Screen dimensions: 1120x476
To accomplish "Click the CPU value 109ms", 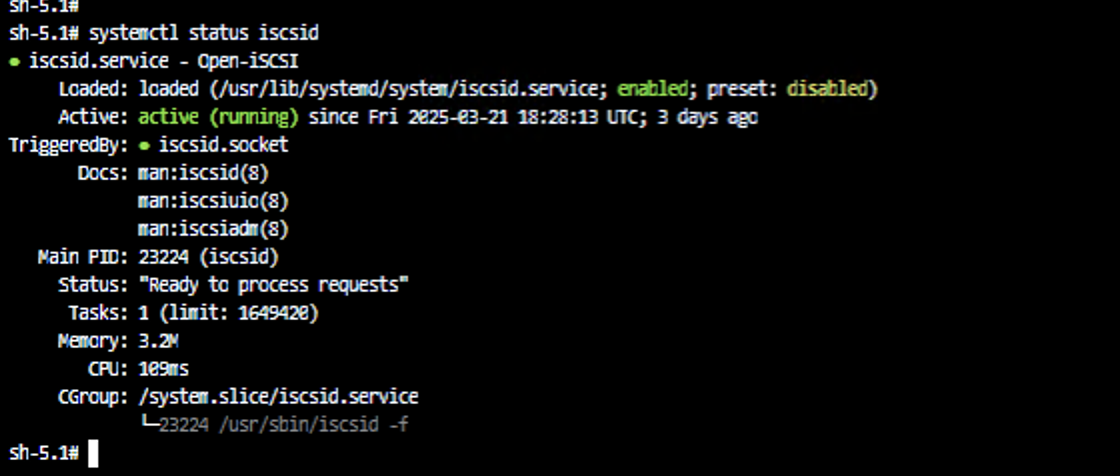I will (x=163, y=369).
